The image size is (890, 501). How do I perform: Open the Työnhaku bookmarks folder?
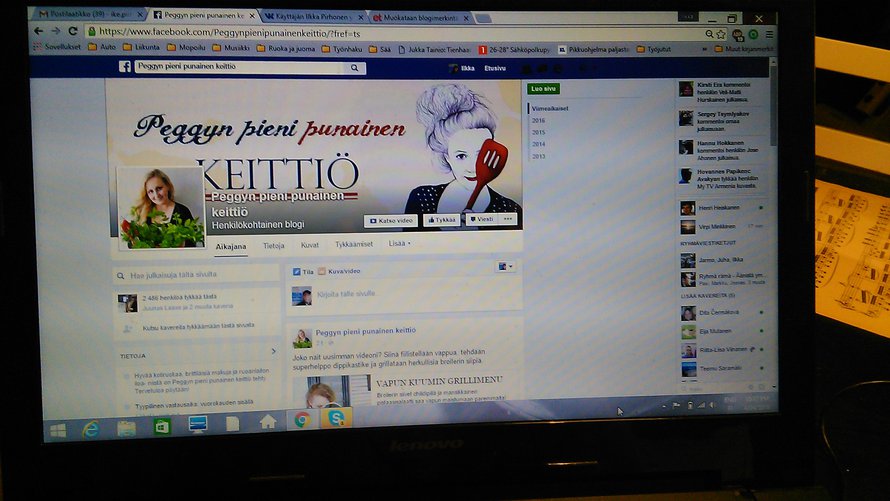342,49
